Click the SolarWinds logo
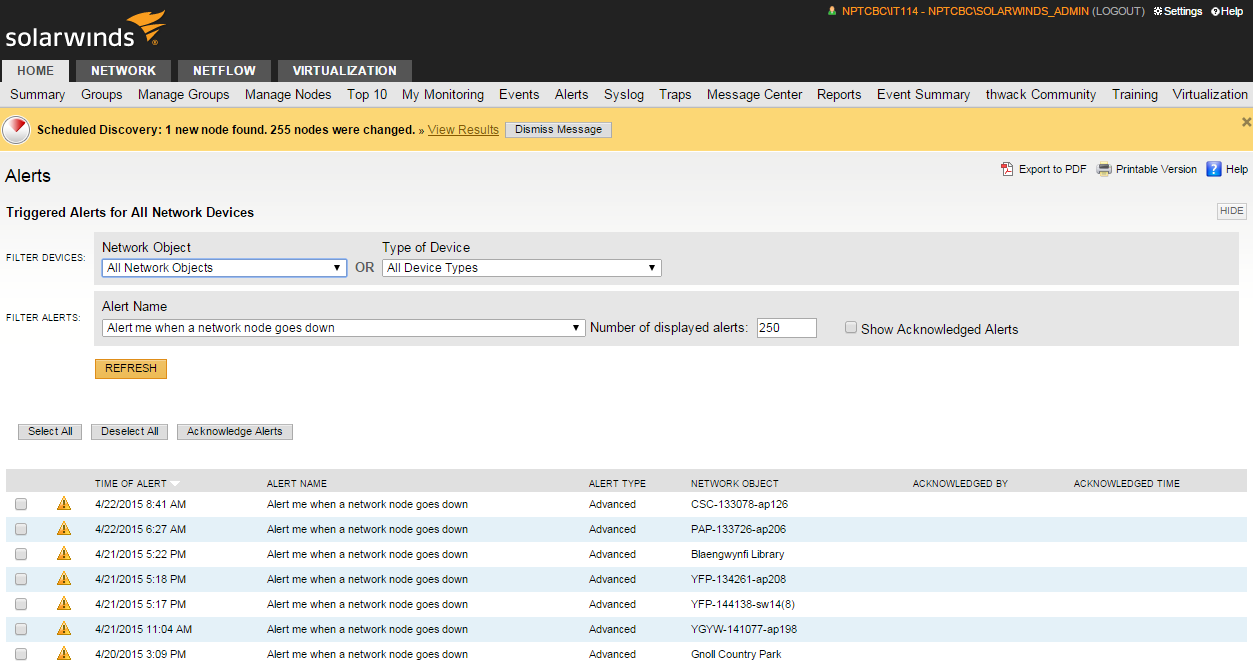The image size is (1253, 661). tap(85, 30)
